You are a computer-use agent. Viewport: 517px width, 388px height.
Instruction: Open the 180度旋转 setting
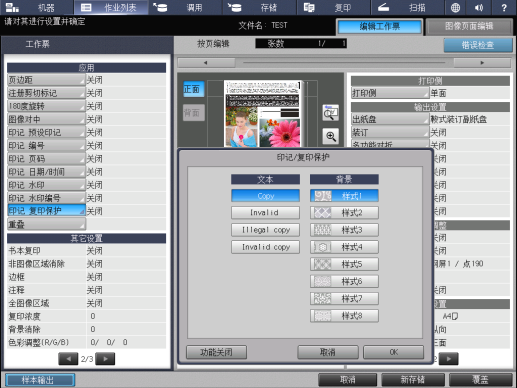(46, 106)
